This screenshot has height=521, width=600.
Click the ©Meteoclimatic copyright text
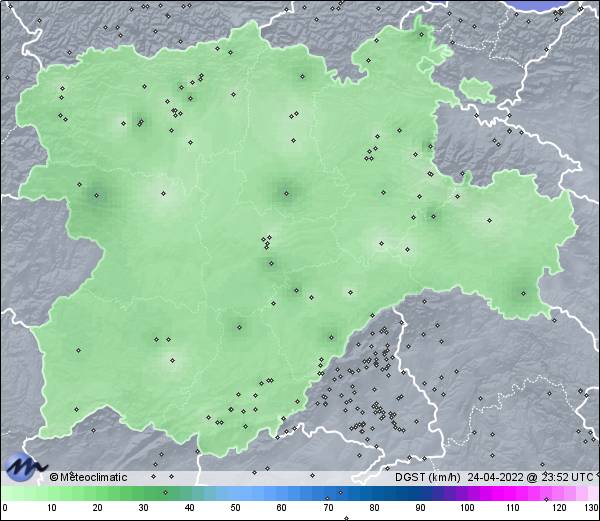[88, 477]
